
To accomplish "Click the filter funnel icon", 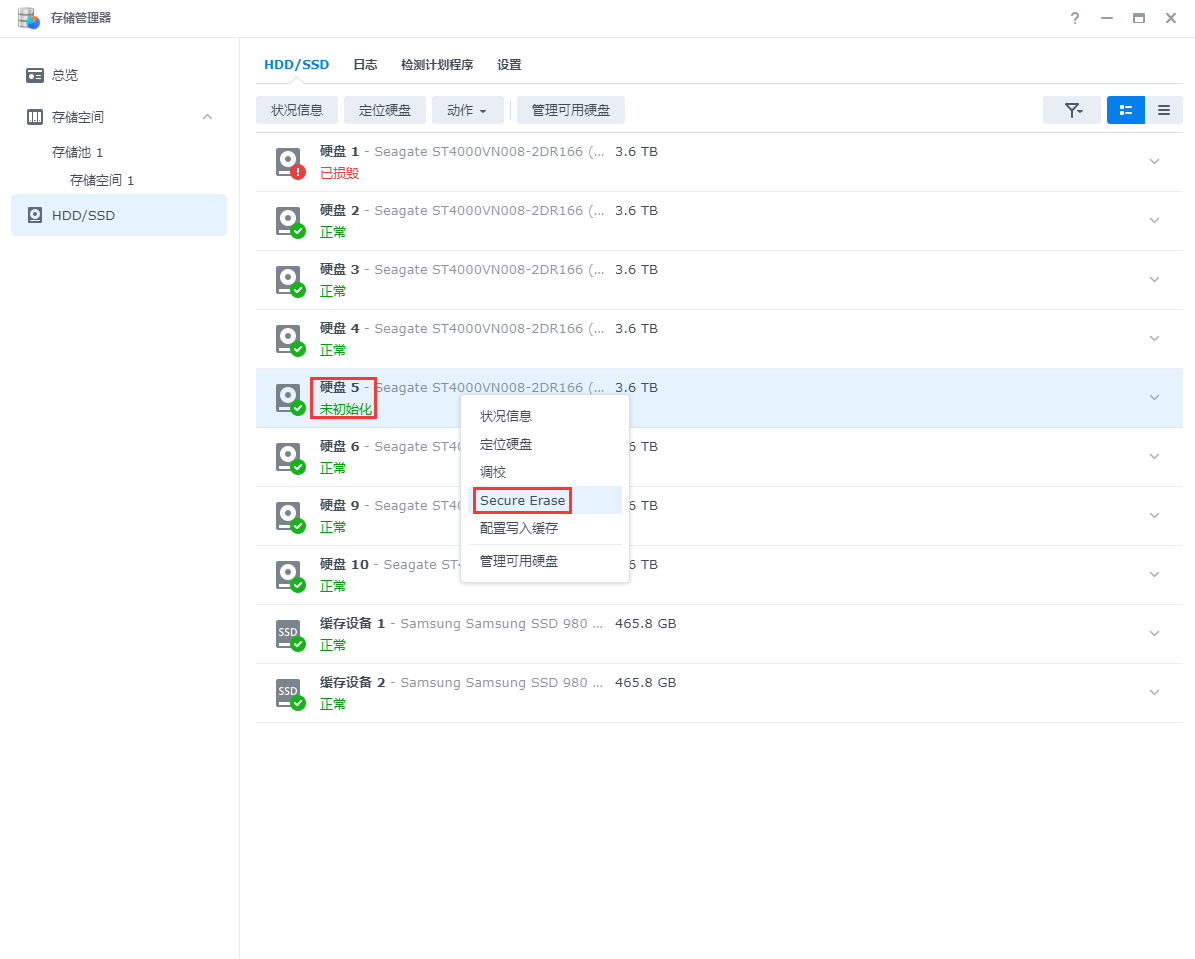I will (1072, 110).
